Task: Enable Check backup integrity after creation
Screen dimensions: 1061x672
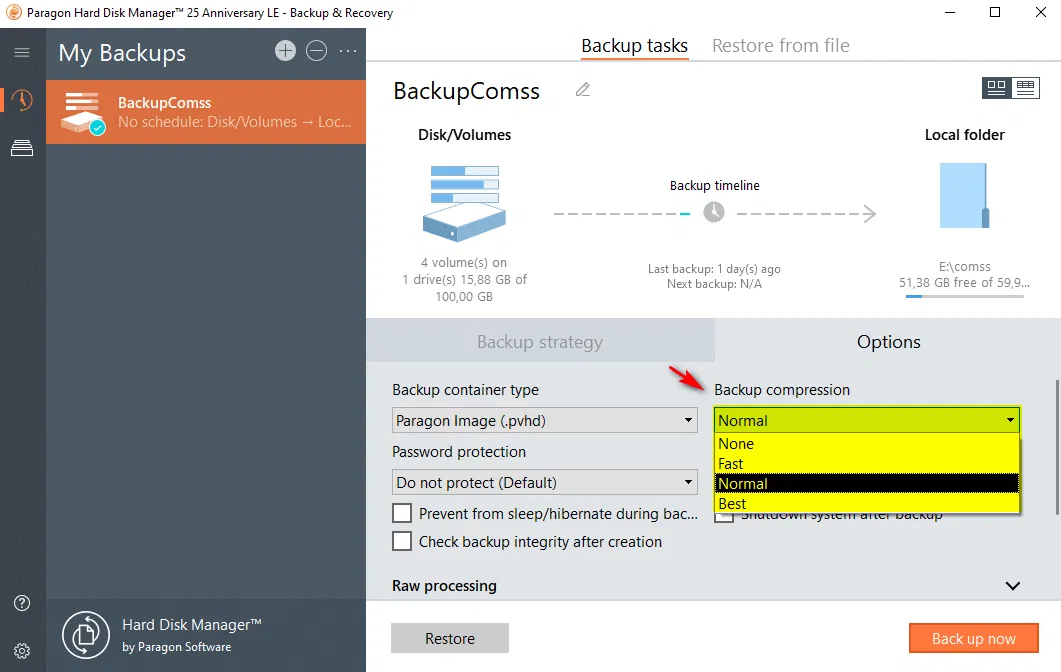Action: (x=402, y=542)
